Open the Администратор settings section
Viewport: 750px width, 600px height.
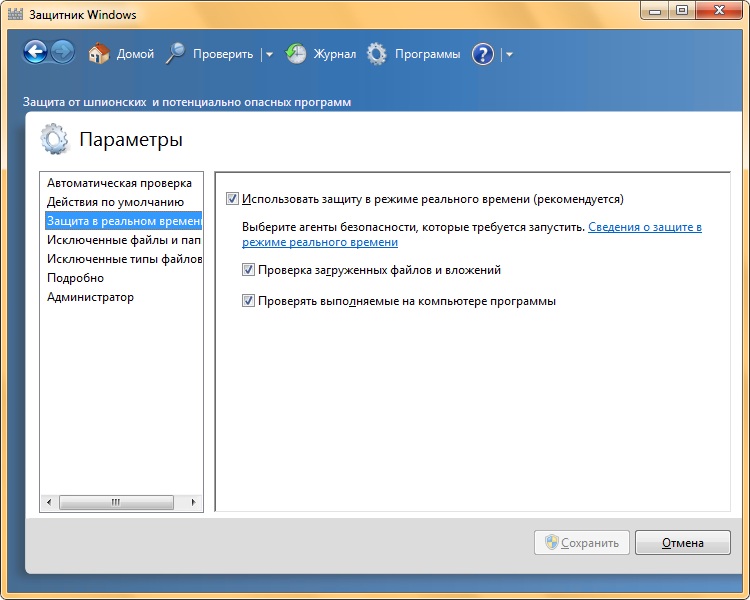click(90, 297)
